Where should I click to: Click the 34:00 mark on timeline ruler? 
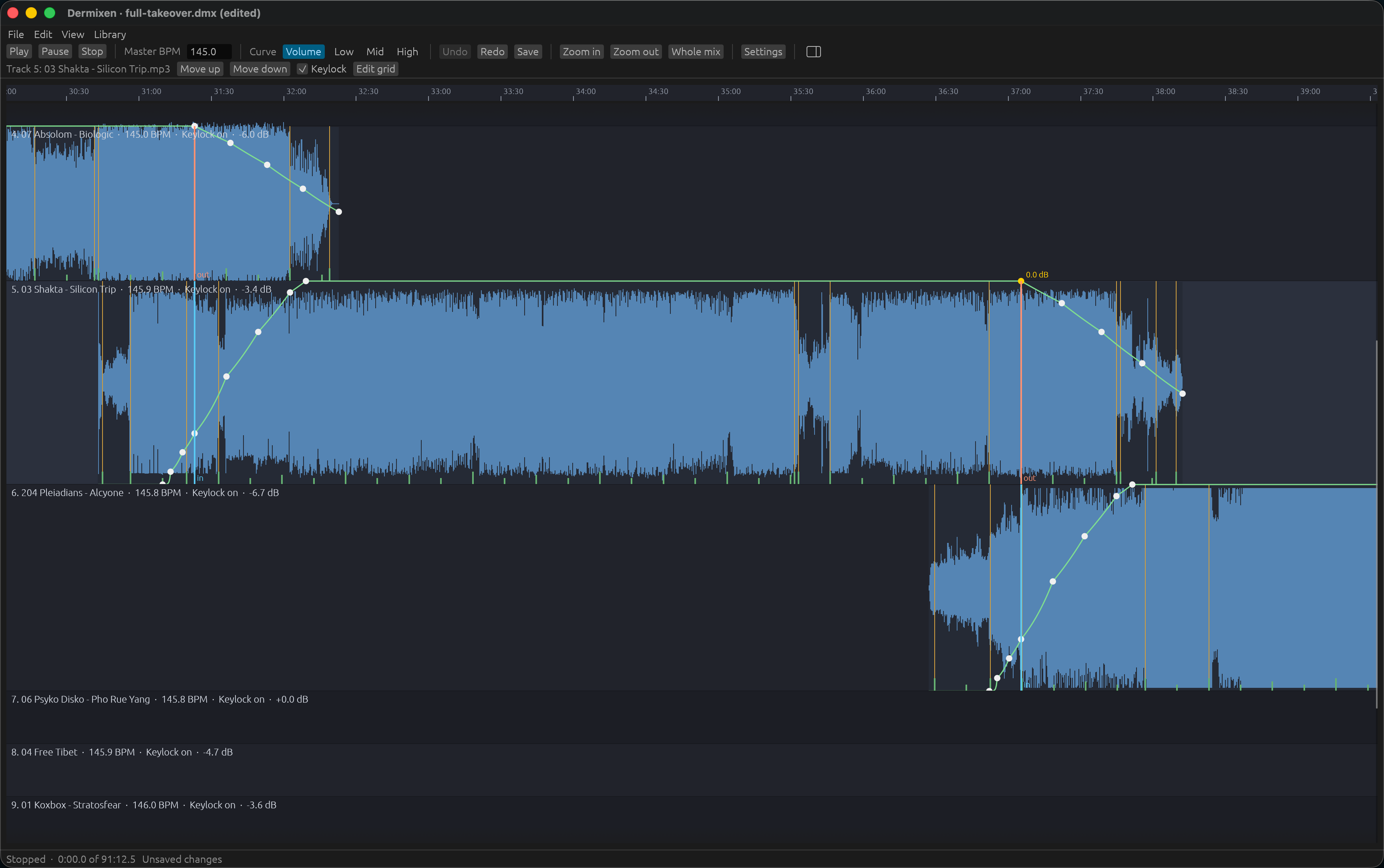click(x=585, y=92)
